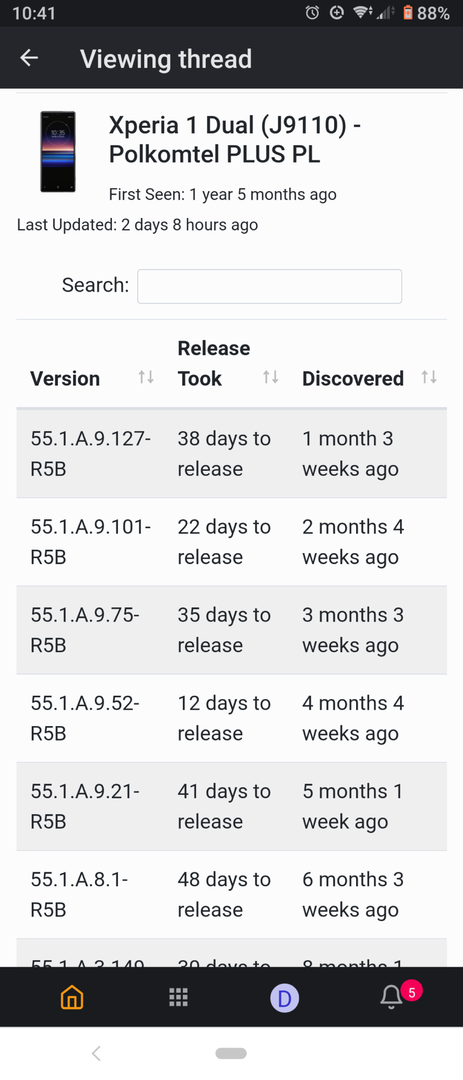Tap Android system back chevron
This screenshot has width=463, height=1080.
click(96, 1052)
